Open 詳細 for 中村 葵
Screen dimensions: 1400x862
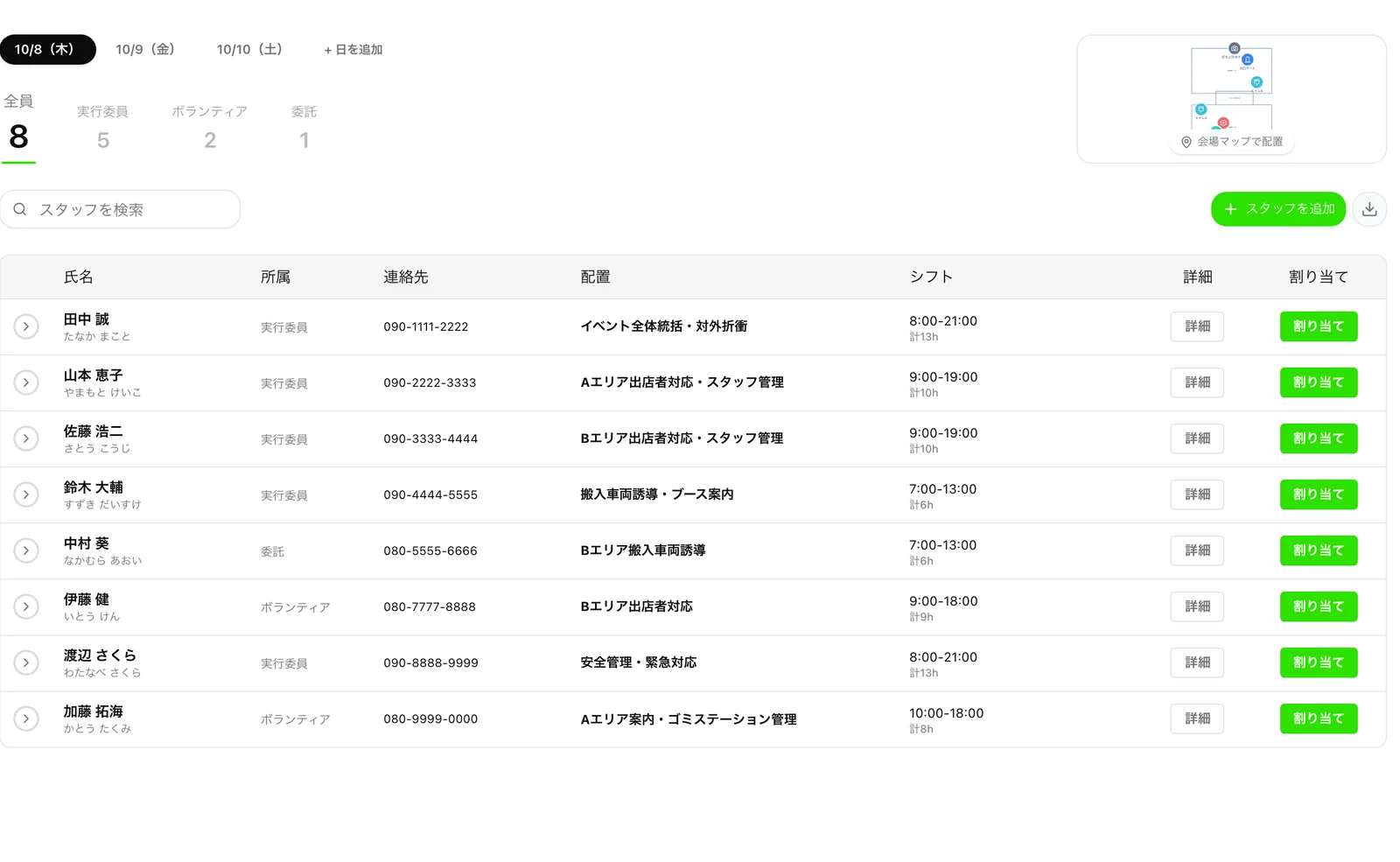click(1197, 550)
